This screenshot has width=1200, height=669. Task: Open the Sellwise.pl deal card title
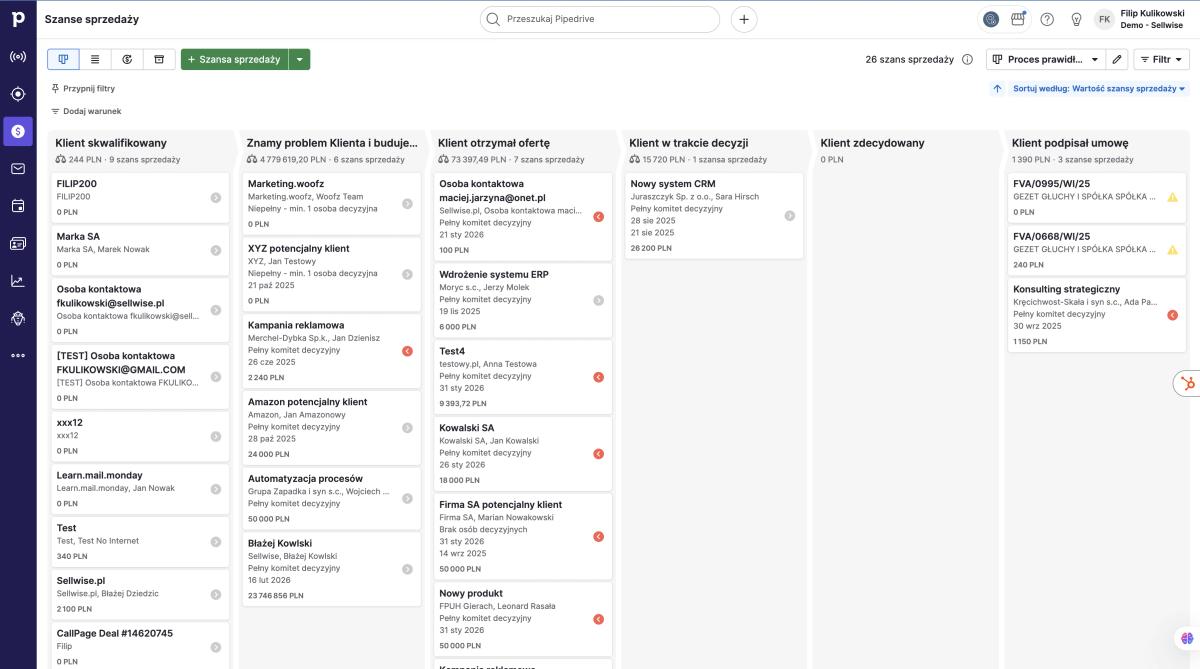81,581
